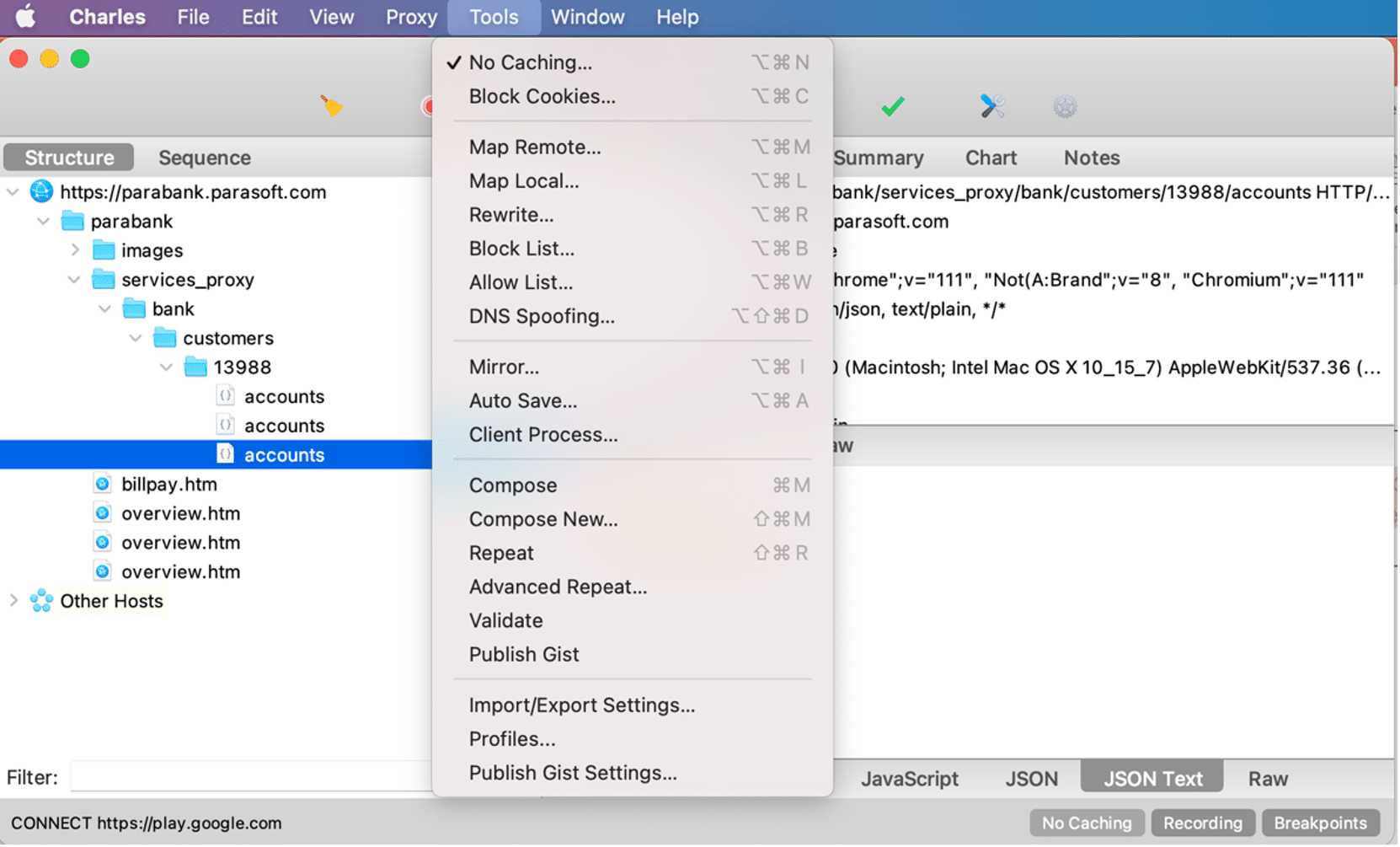The width and height of the screenshot is (1400, 847).
Task: Click the No Caching status bar button
Action: tap(1086, 823)
